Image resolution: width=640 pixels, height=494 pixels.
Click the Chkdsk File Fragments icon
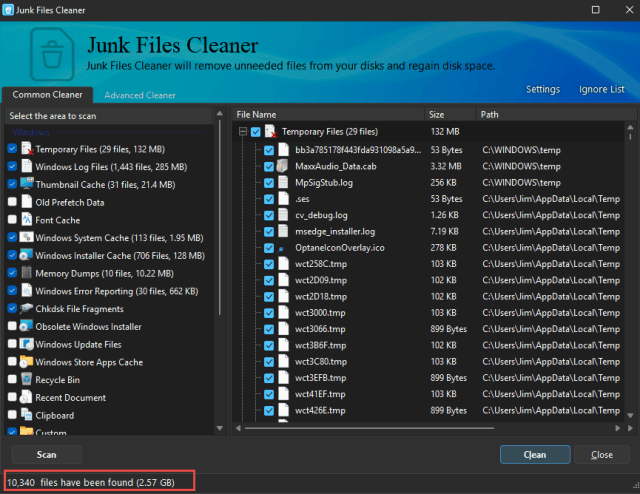[27, 308]
